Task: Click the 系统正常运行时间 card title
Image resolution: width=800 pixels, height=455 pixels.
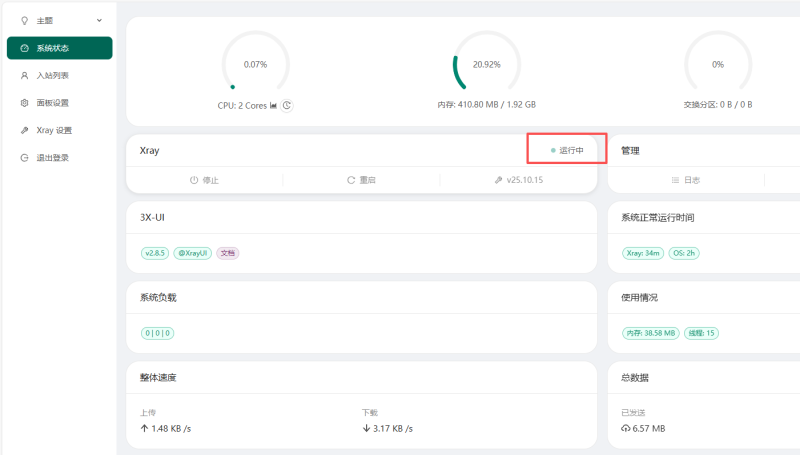Action: 658,218
